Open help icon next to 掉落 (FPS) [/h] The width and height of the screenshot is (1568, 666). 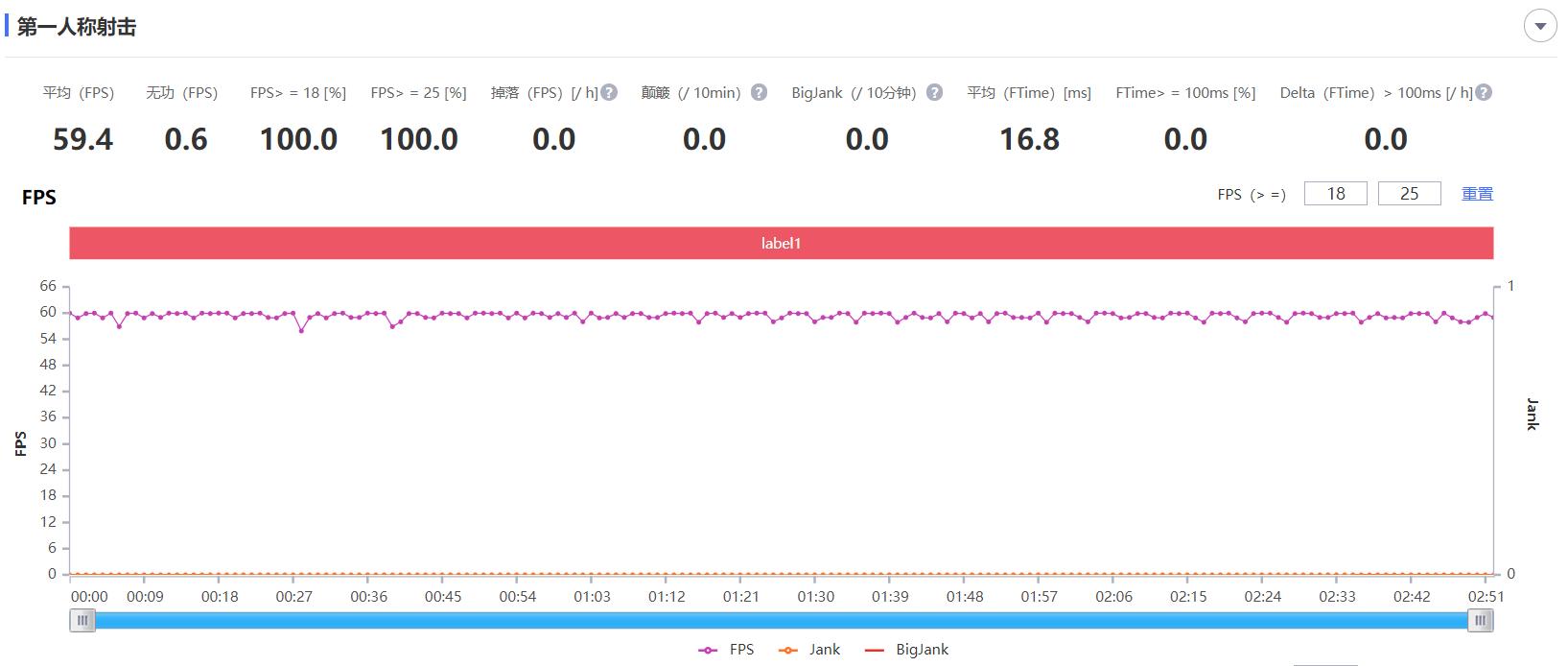click(609, 92)
